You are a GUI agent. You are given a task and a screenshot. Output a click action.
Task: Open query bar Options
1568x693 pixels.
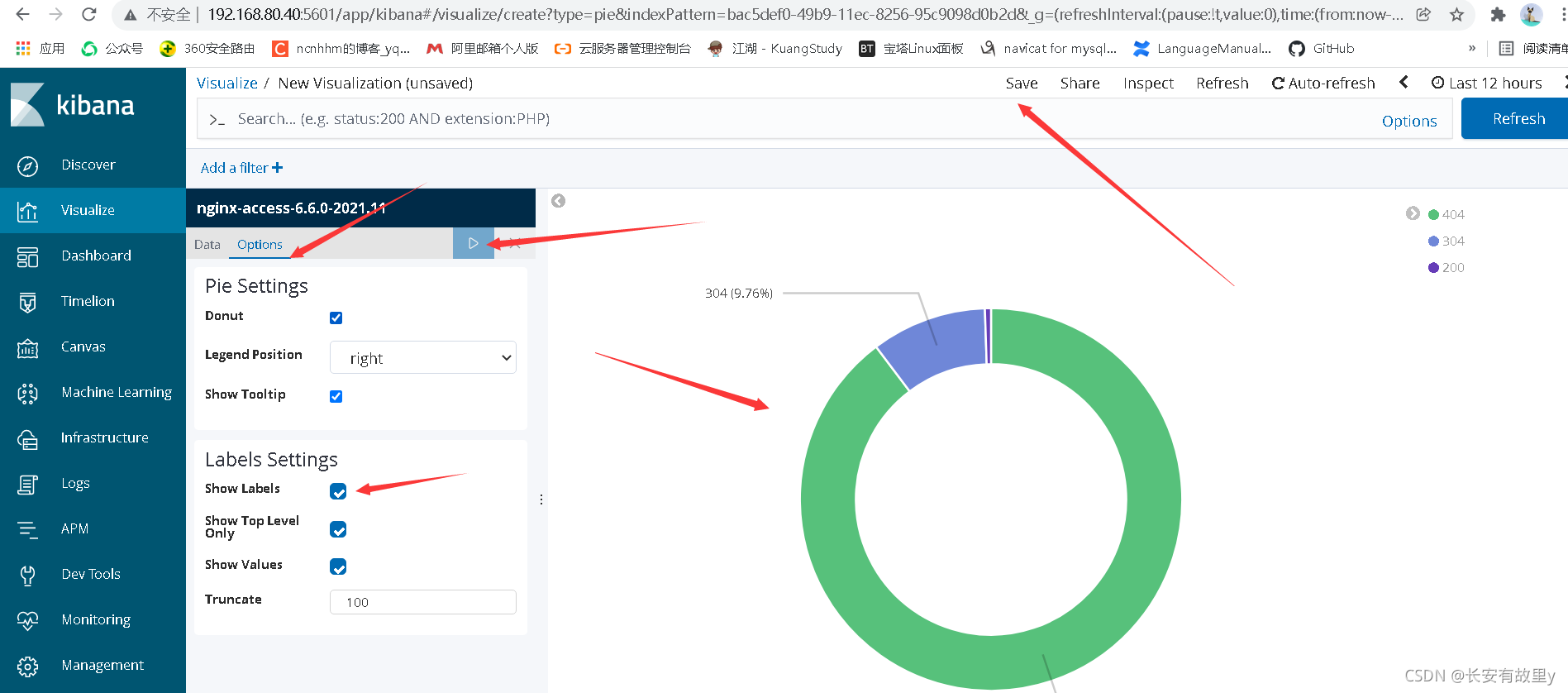point(1409,121)
